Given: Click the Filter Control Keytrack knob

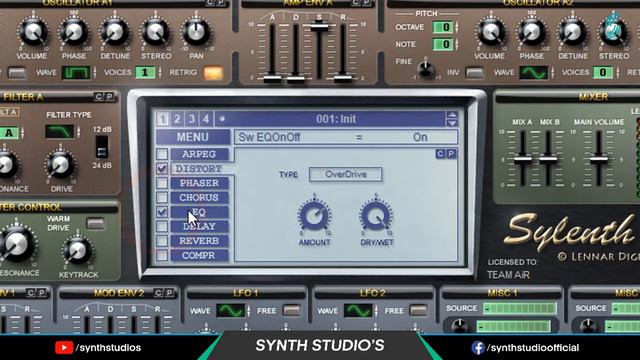Looking at the screenshot, I should point(78,250).
